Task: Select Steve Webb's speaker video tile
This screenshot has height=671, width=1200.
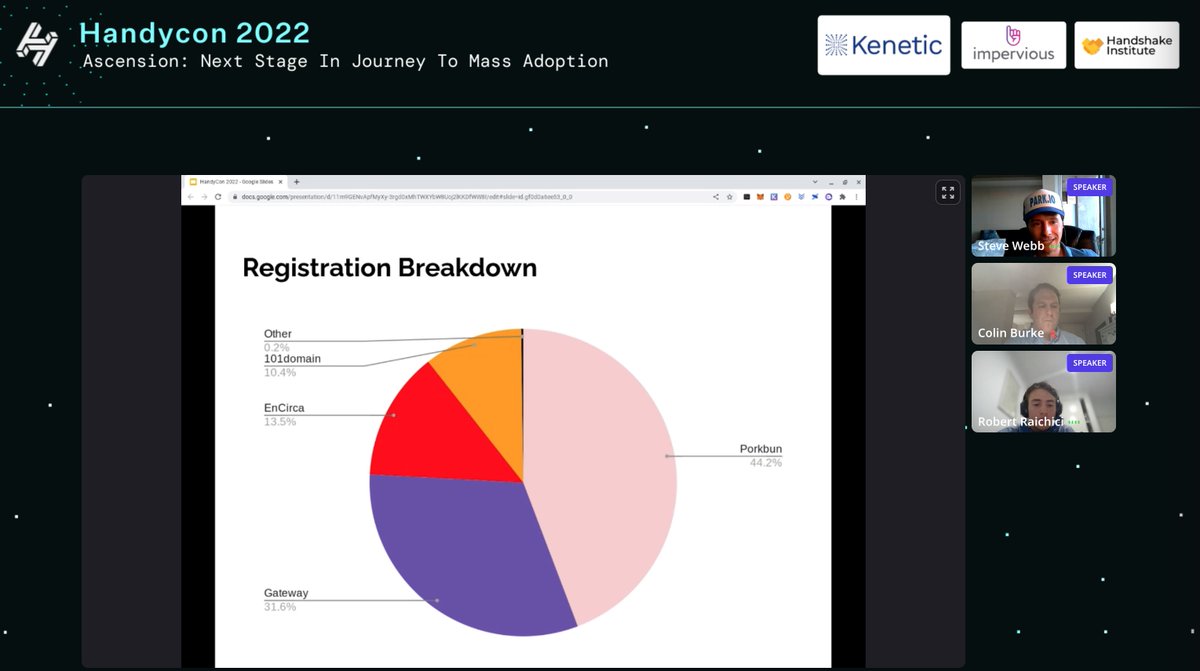Action: point(1043,216)
